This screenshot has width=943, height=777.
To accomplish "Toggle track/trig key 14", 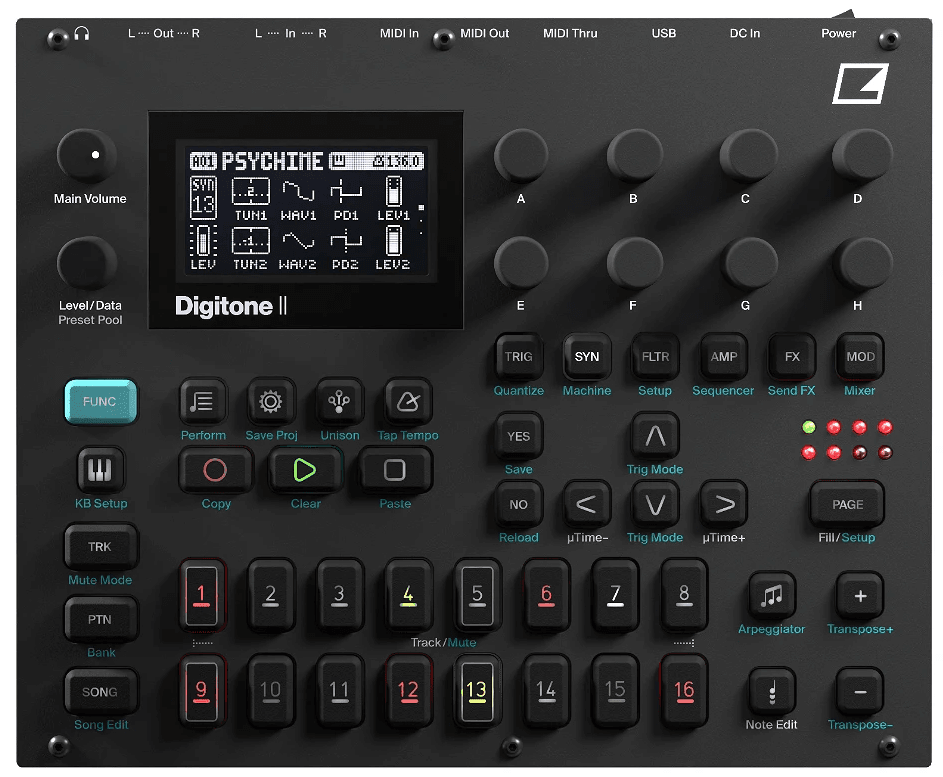I will pos(546,690).
